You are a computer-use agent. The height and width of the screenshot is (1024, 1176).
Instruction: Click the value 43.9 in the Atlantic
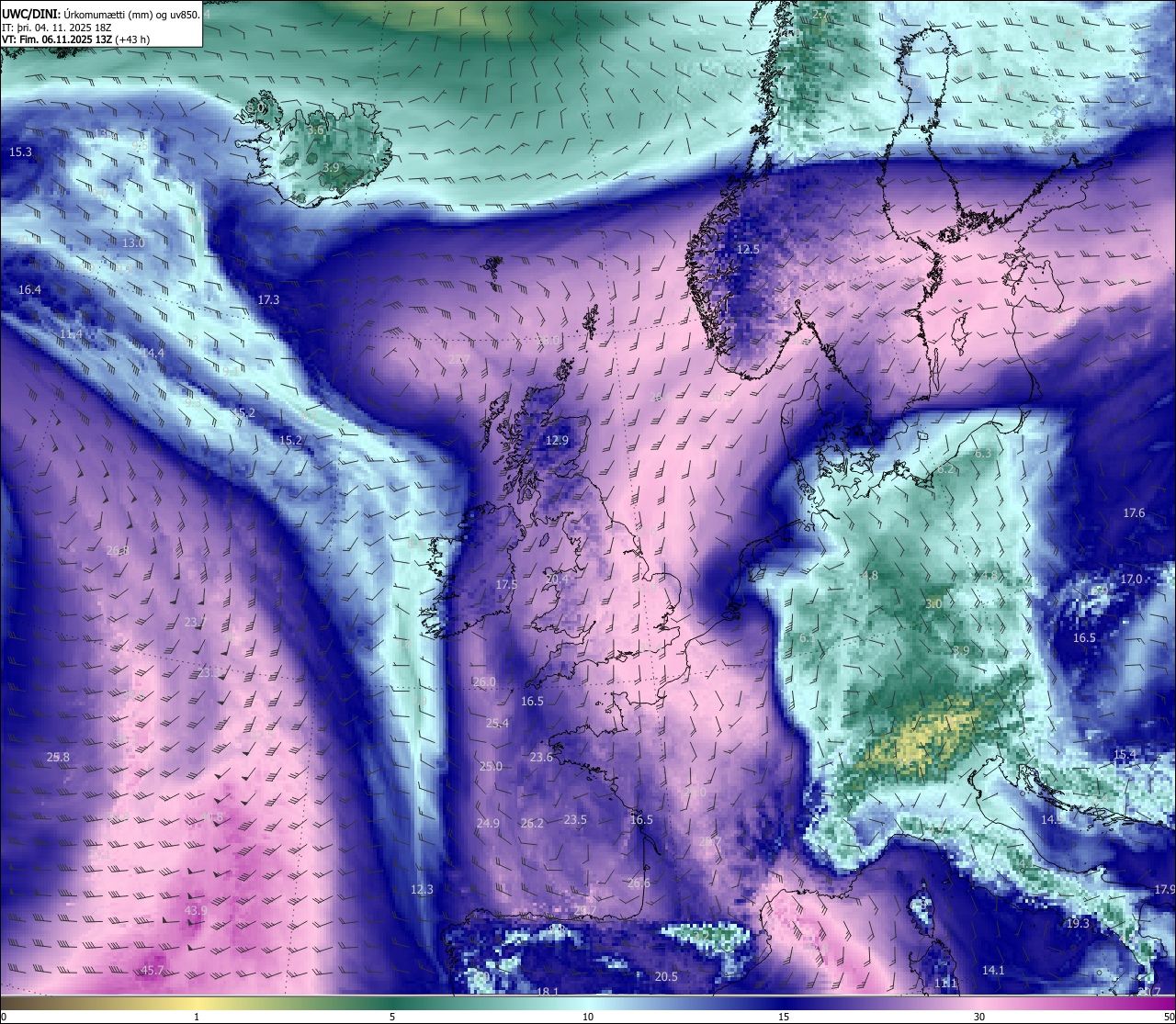[x=196, y=910]
